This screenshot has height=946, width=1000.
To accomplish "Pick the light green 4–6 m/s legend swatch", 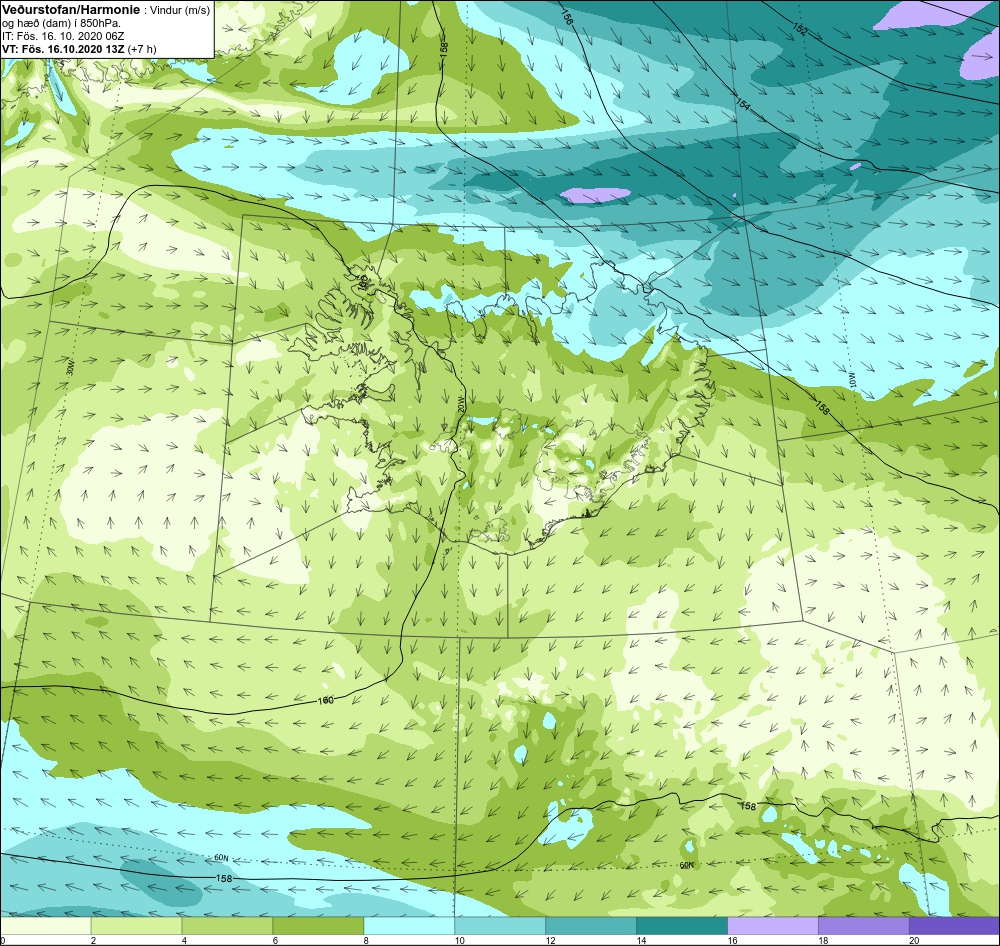I will click(228, 926).
